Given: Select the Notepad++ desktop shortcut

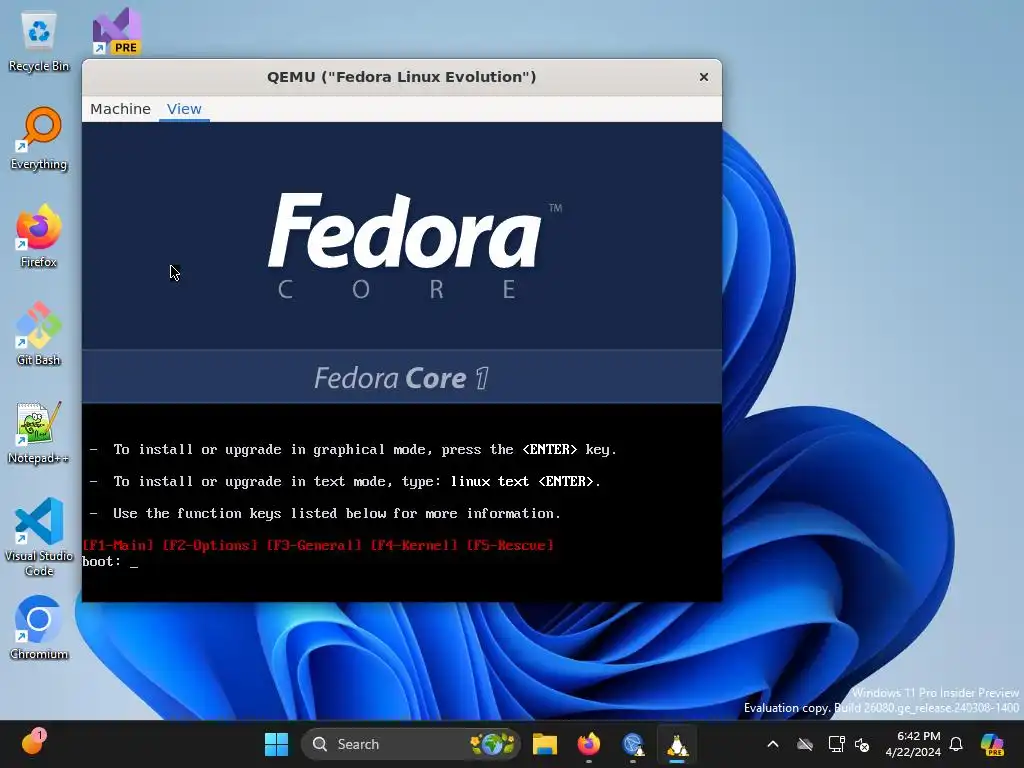Looking at the screenshot, I should (39, 432).
